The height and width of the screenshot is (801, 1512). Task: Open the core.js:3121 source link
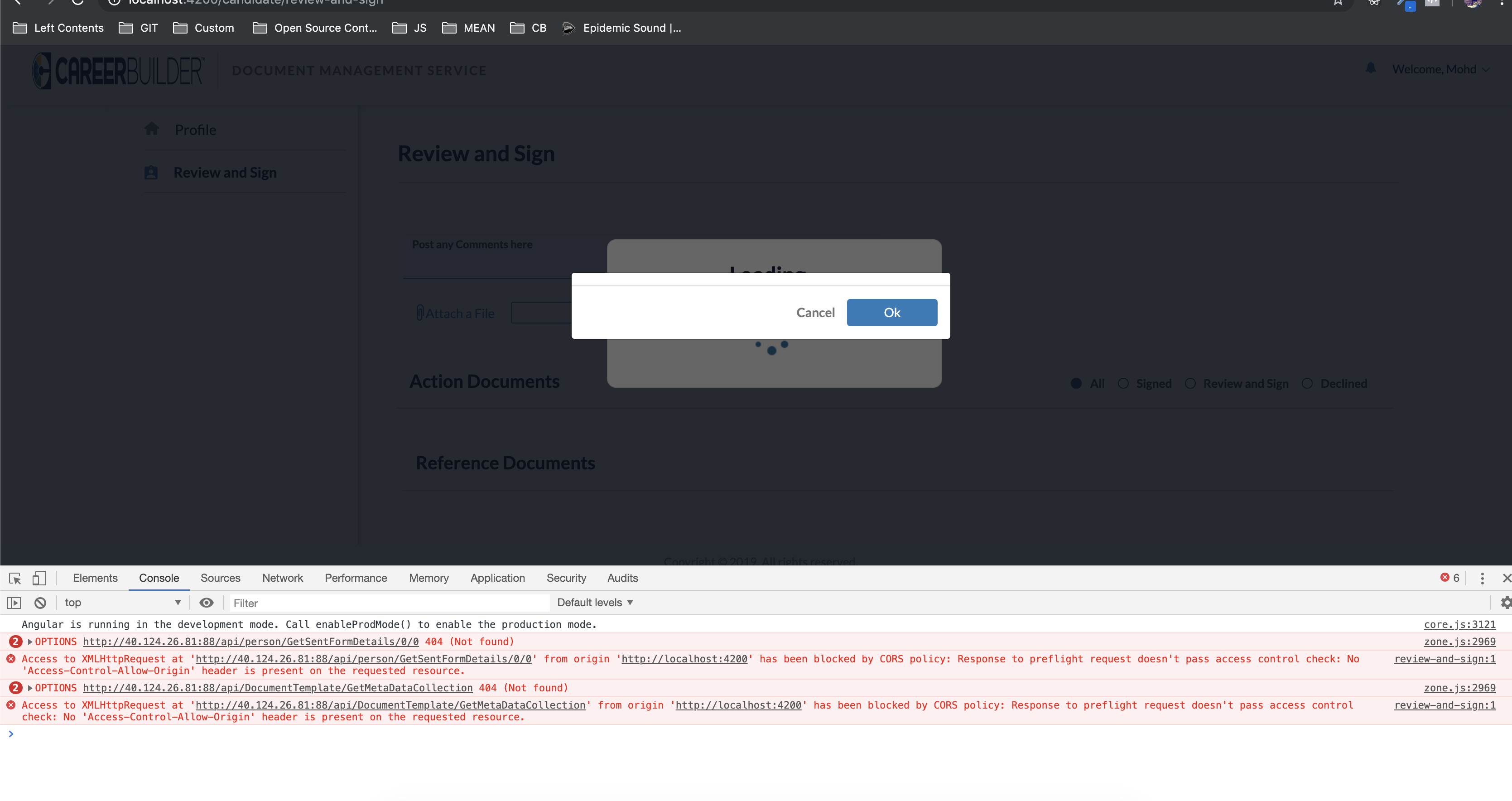pyautogui.click(x=1459, y=624)
